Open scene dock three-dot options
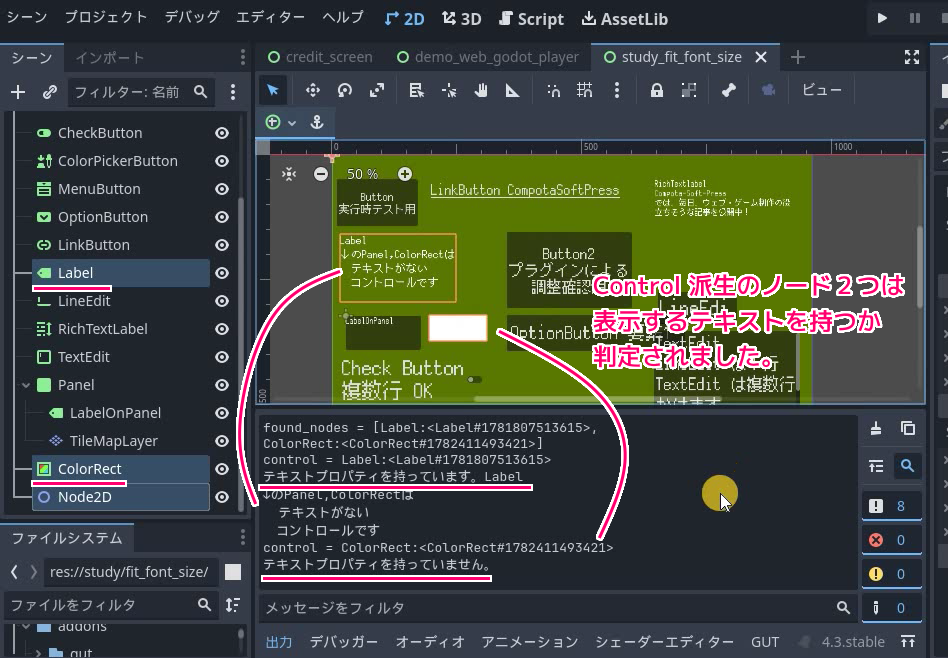 pyautogui.click(x=233, y=92)
